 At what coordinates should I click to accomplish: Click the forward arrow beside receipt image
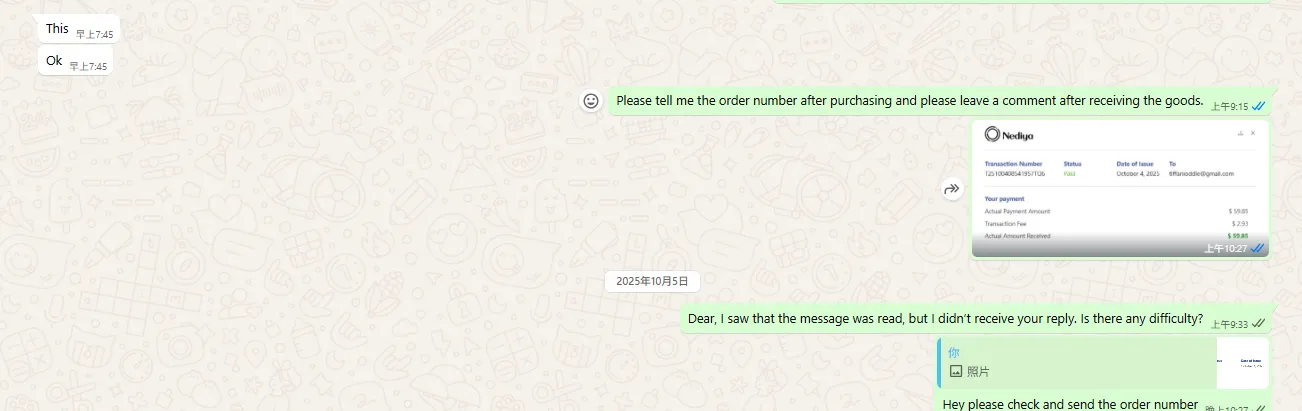pyautogui.click(x=952, y=189)
